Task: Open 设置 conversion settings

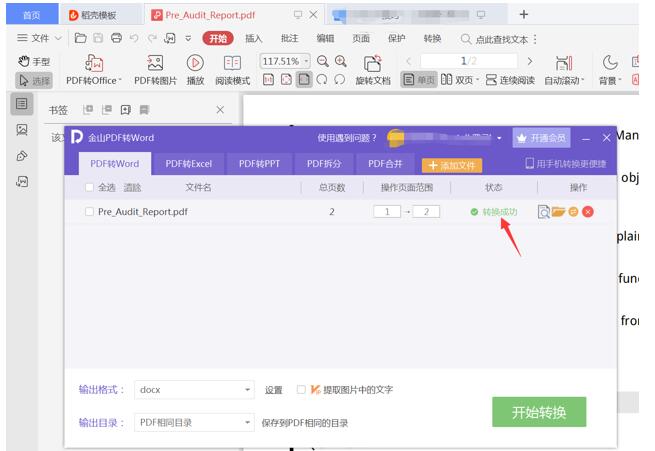Action: [274, 390]
